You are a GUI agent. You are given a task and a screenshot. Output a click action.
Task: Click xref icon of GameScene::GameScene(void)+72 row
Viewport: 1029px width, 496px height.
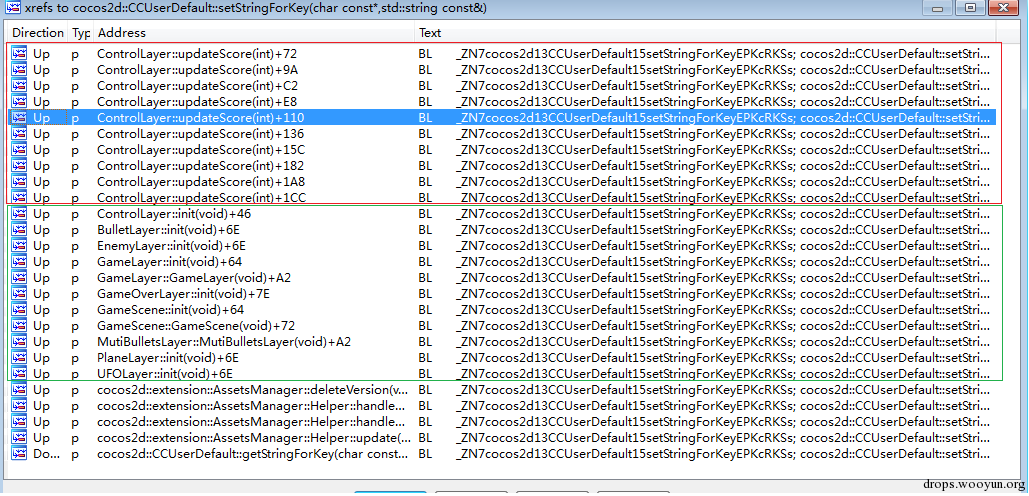click(18, 325)
